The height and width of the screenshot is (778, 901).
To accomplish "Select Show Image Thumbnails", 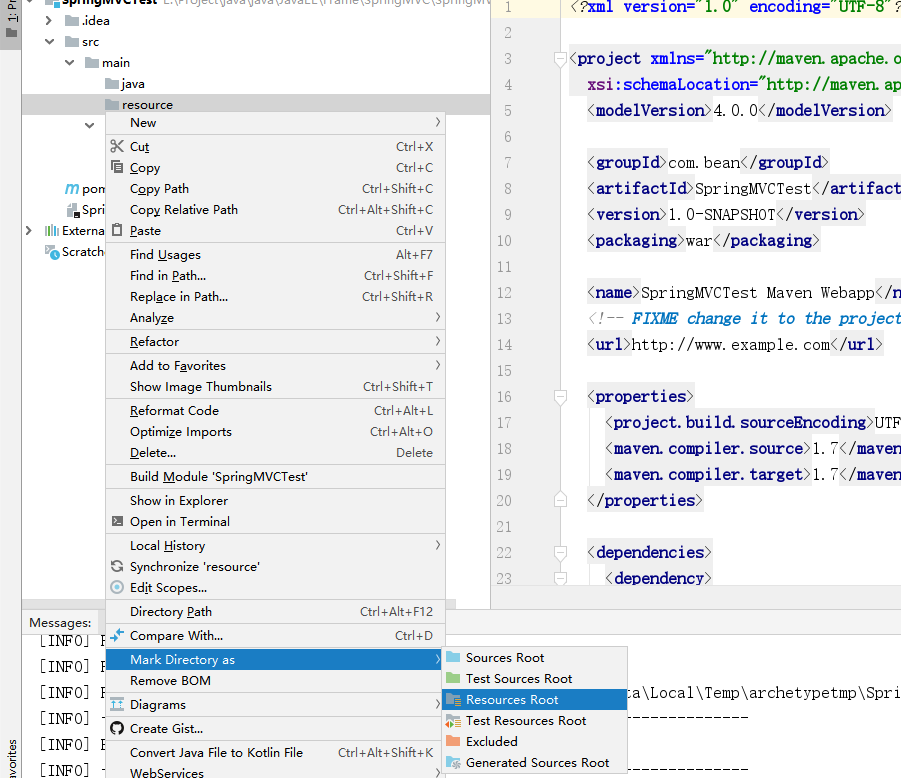I will (275, 386).
